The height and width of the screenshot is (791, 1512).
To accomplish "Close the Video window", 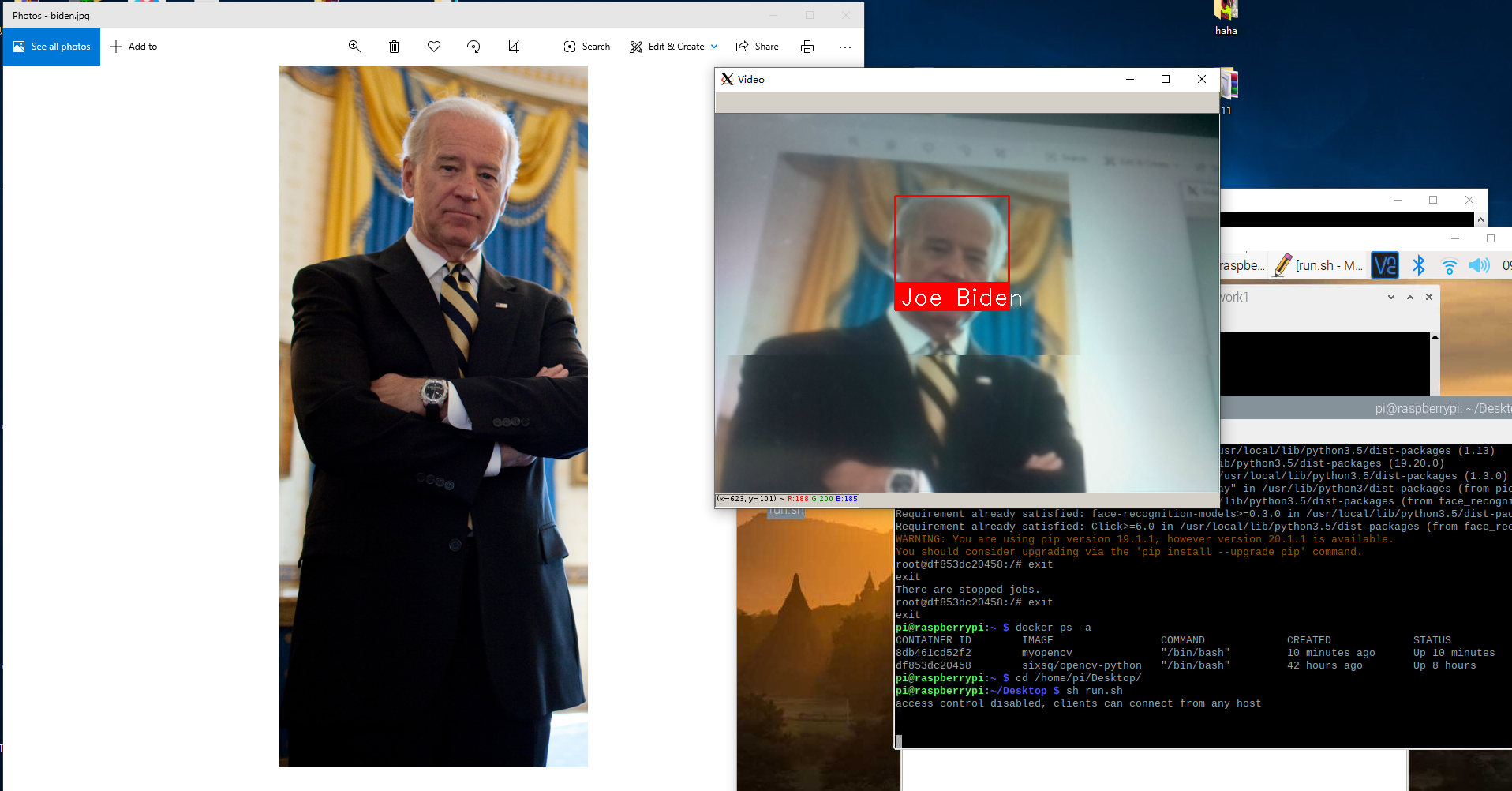I will point(1202,79).
